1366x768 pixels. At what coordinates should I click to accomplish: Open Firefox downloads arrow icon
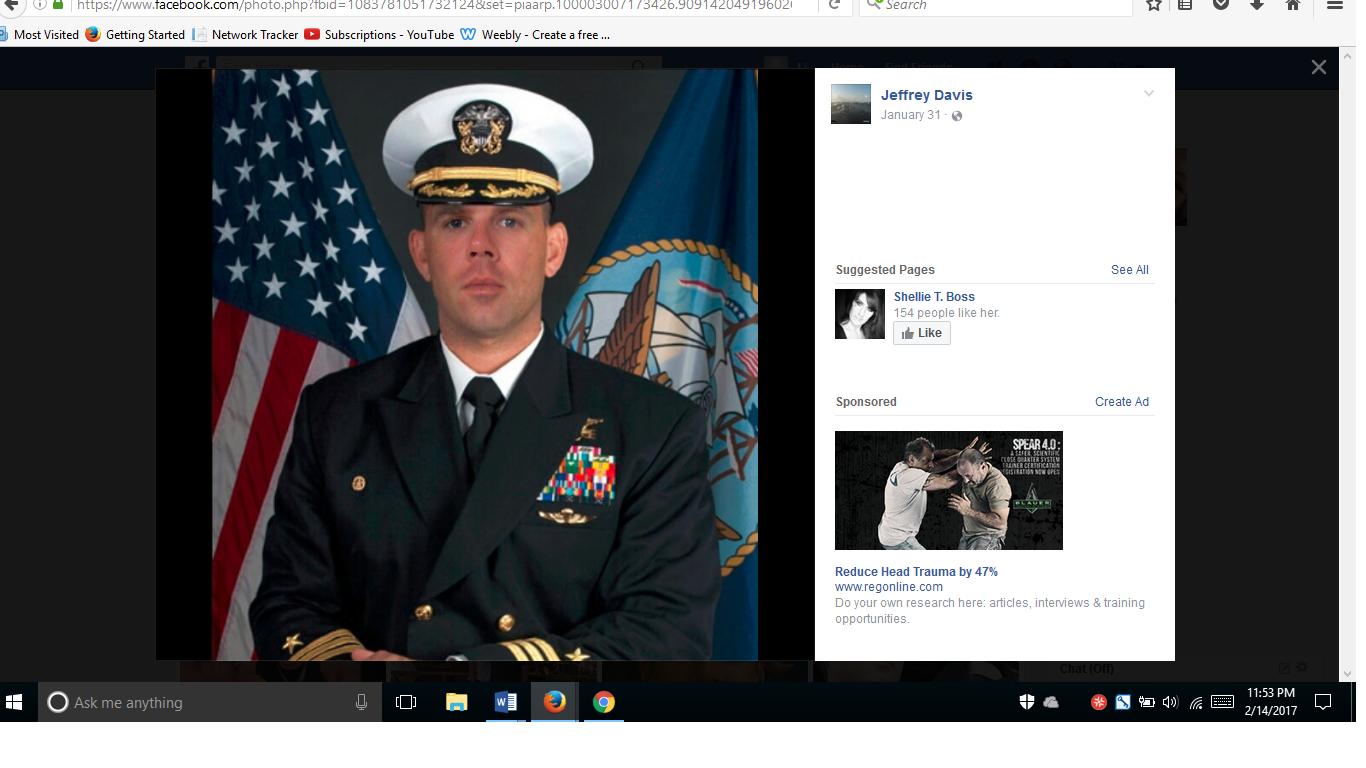click(x=1257, y=5)
